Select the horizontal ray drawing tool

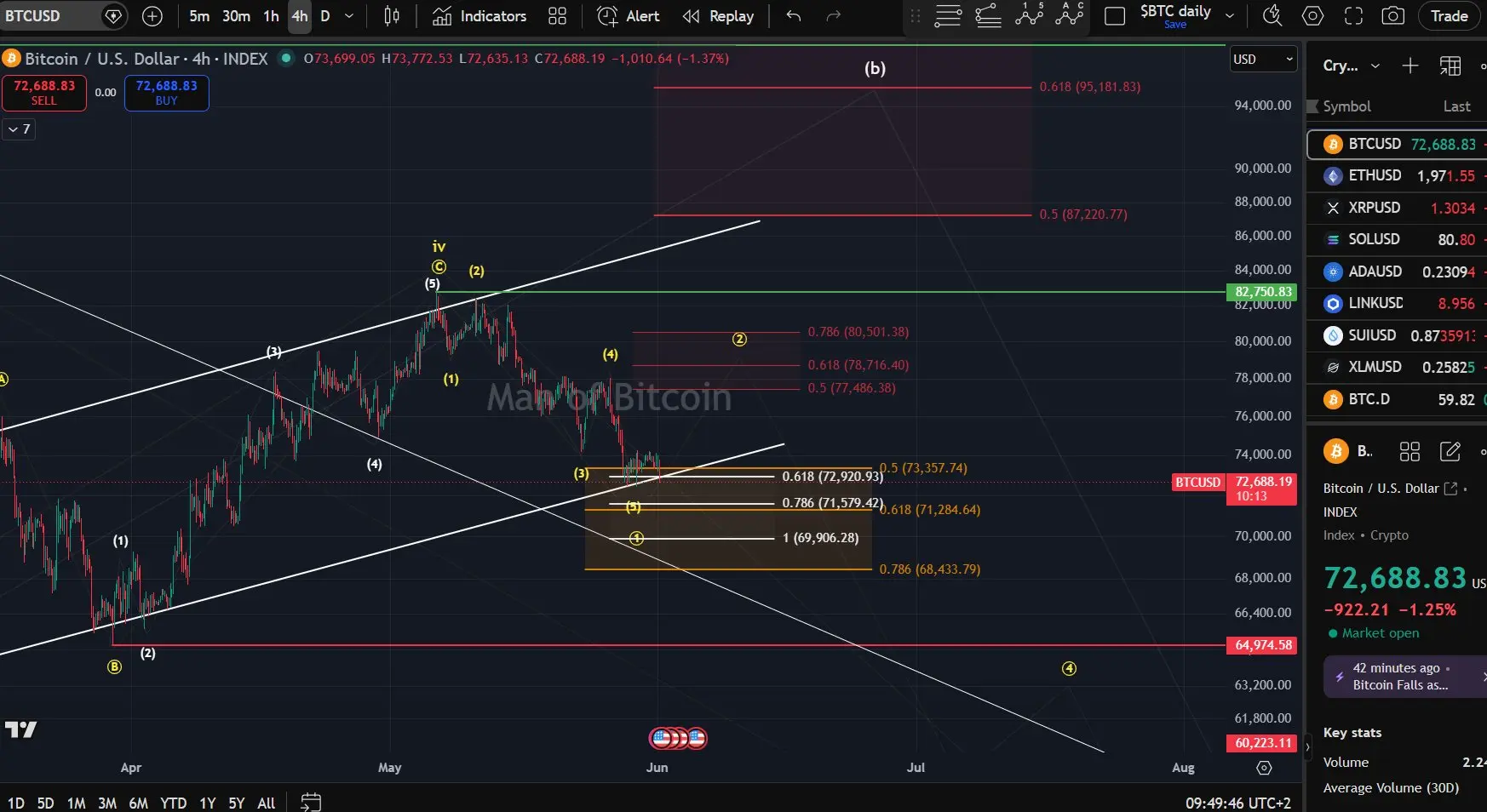988,16
